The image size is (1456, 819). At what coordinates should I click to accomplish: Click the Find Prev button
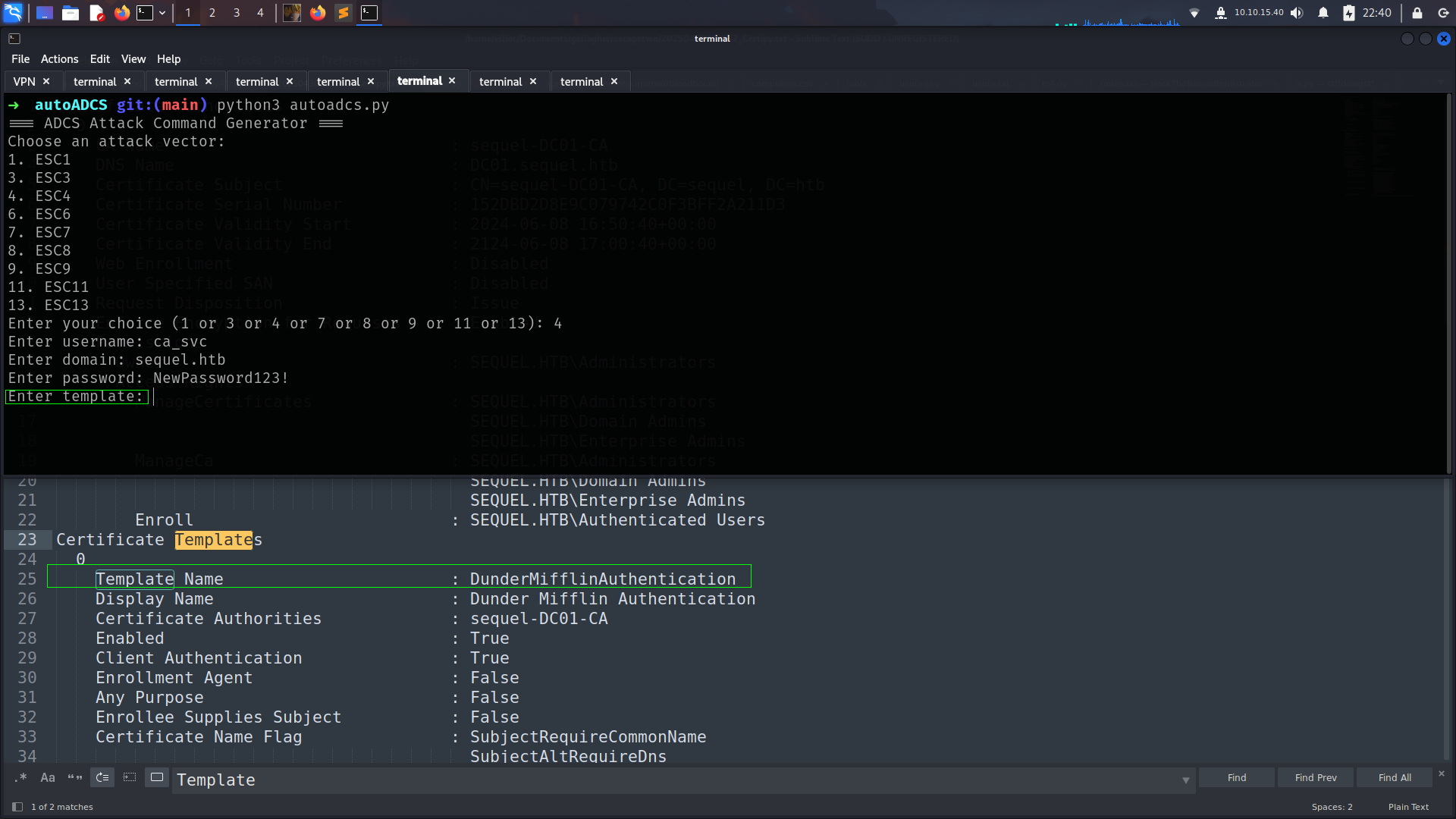(x=1316, y=777)
